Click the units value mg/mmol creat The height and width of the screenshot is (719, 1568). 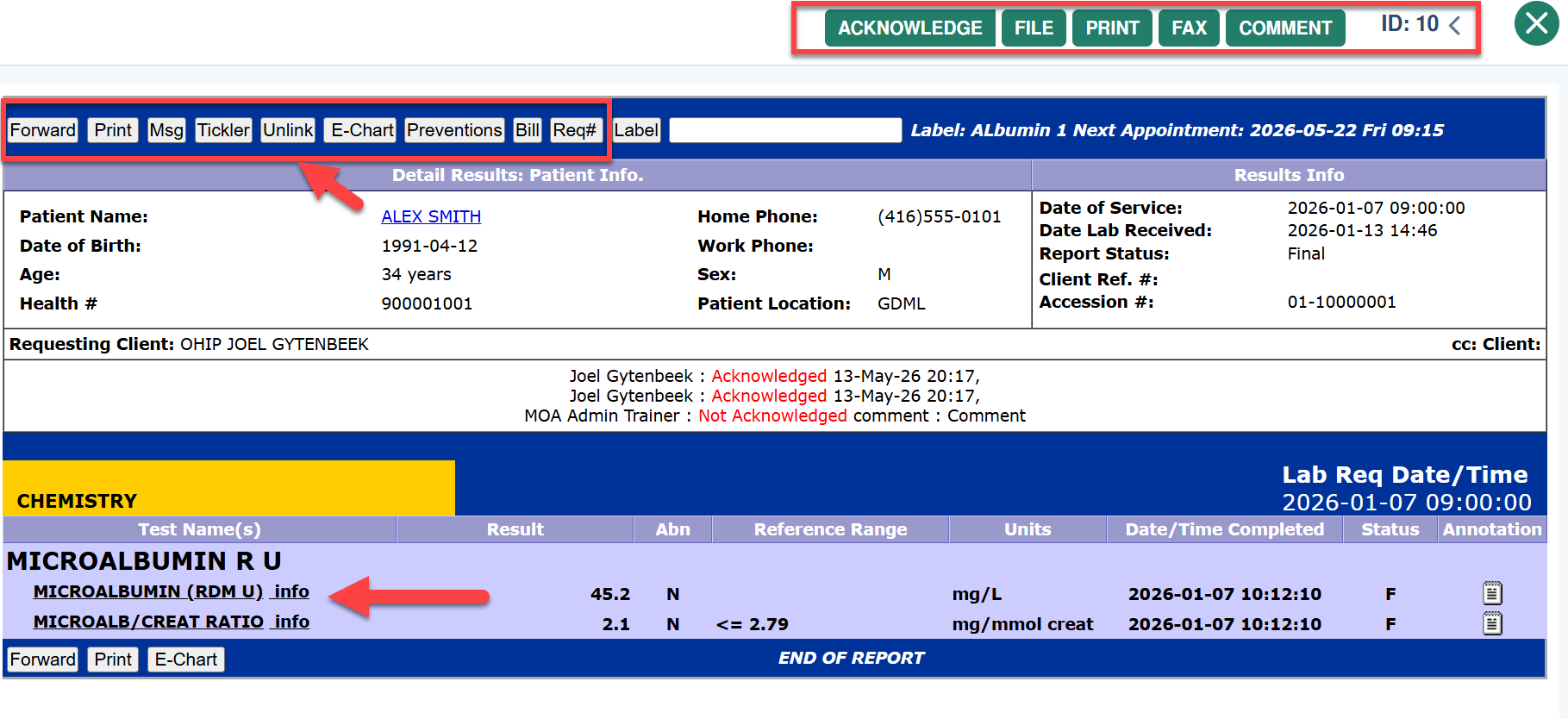1022,624
